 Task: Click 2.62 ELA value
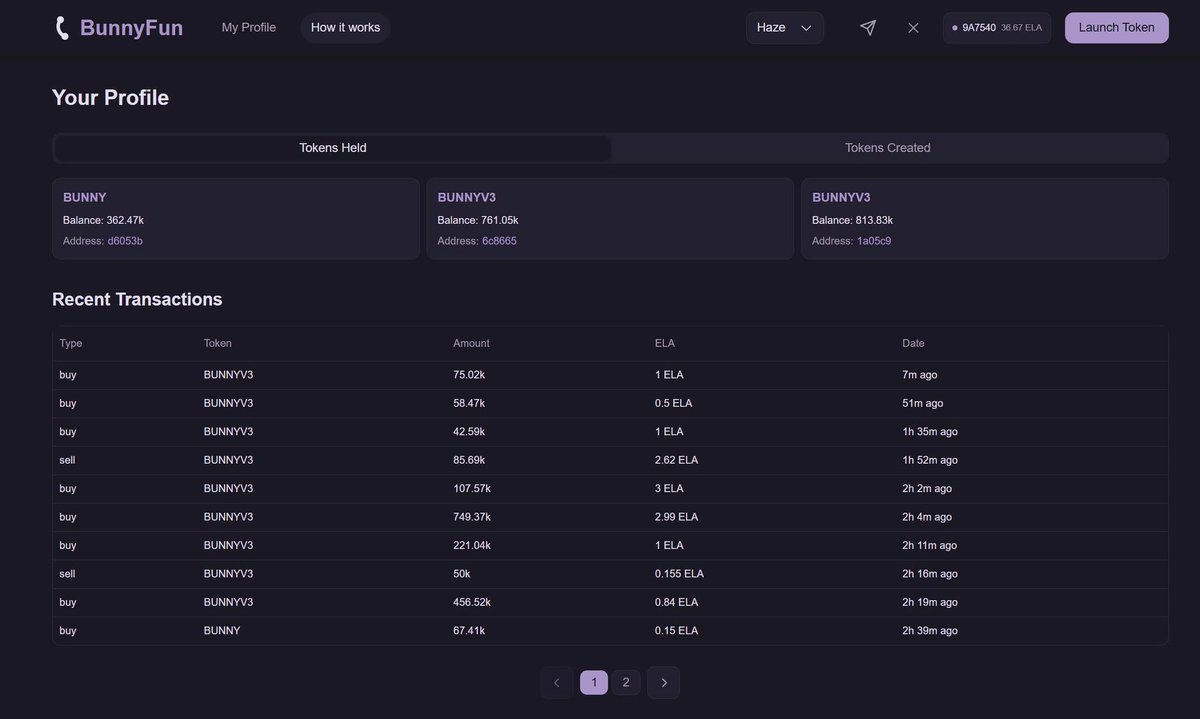coord(677,460)
